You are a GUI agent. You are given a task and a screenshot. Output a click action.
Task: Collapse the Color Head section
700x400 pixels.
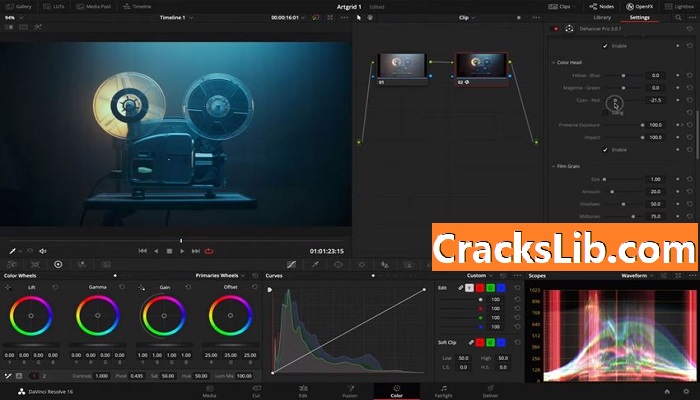(554, 62)
